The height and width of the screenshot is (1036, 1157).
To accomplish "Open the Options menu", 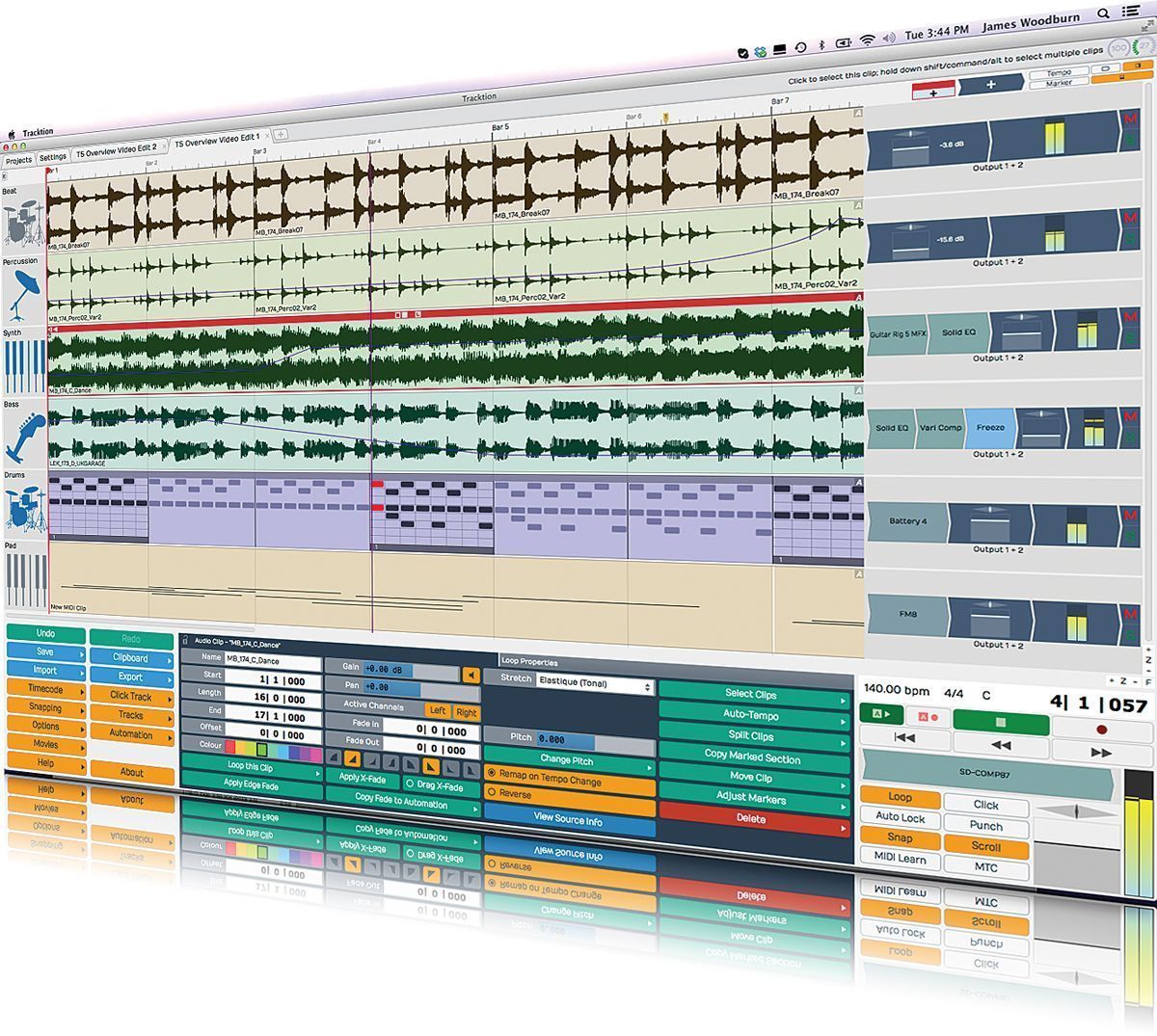I will pos(45,726).
